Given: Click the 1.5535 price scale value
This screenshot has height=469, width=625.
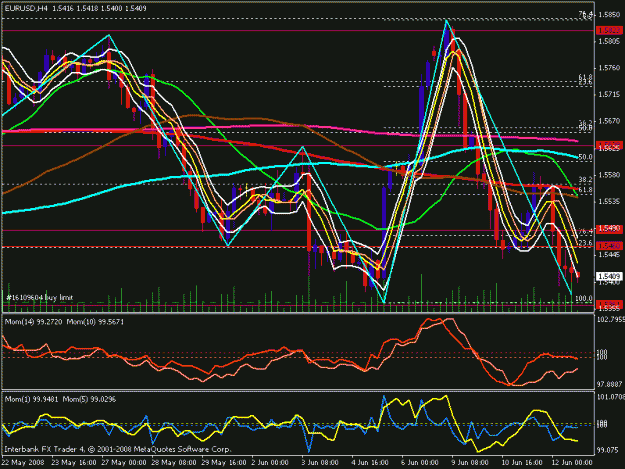Looking at the screenshot, I should 609,202.
